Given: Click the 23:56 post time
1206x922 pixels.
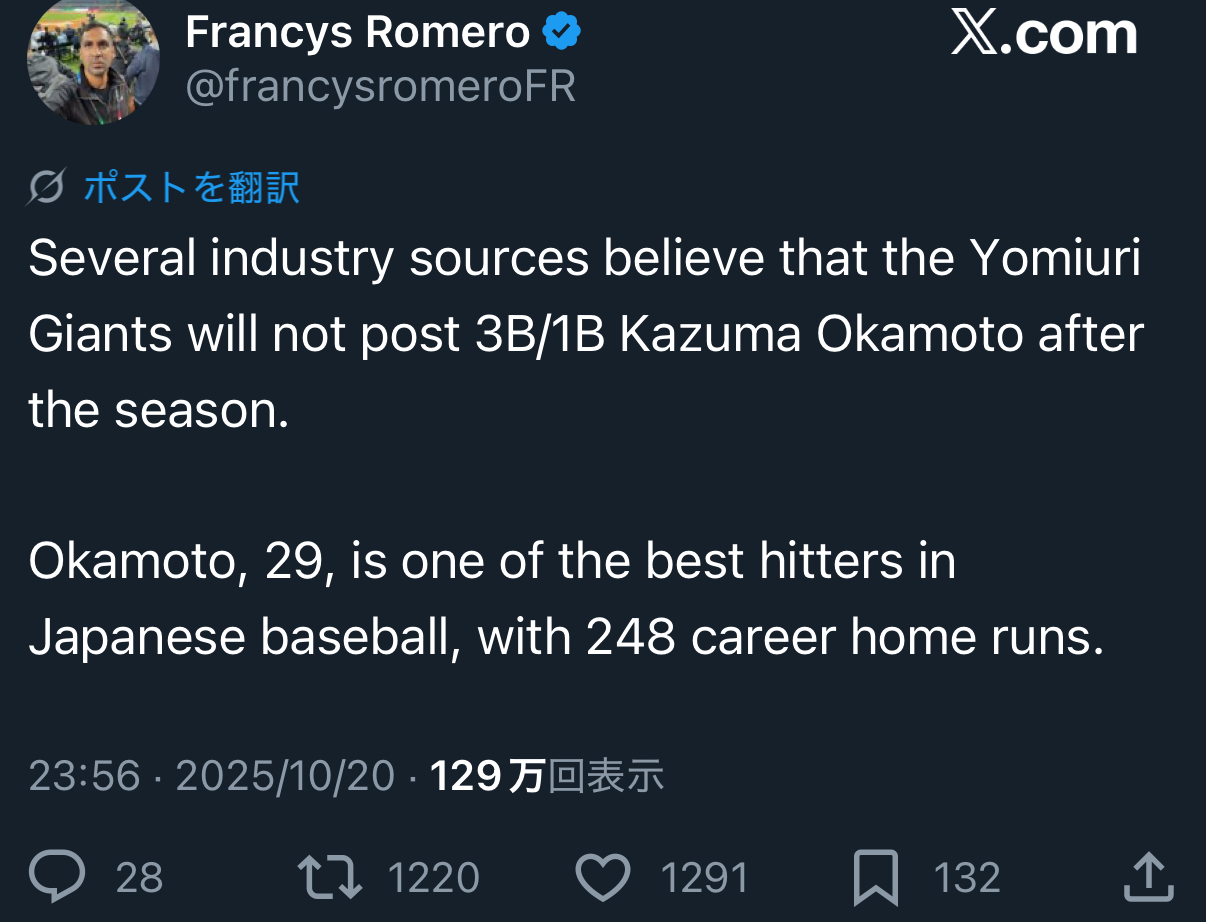Looking at the screenshot, I should [84, 776].
